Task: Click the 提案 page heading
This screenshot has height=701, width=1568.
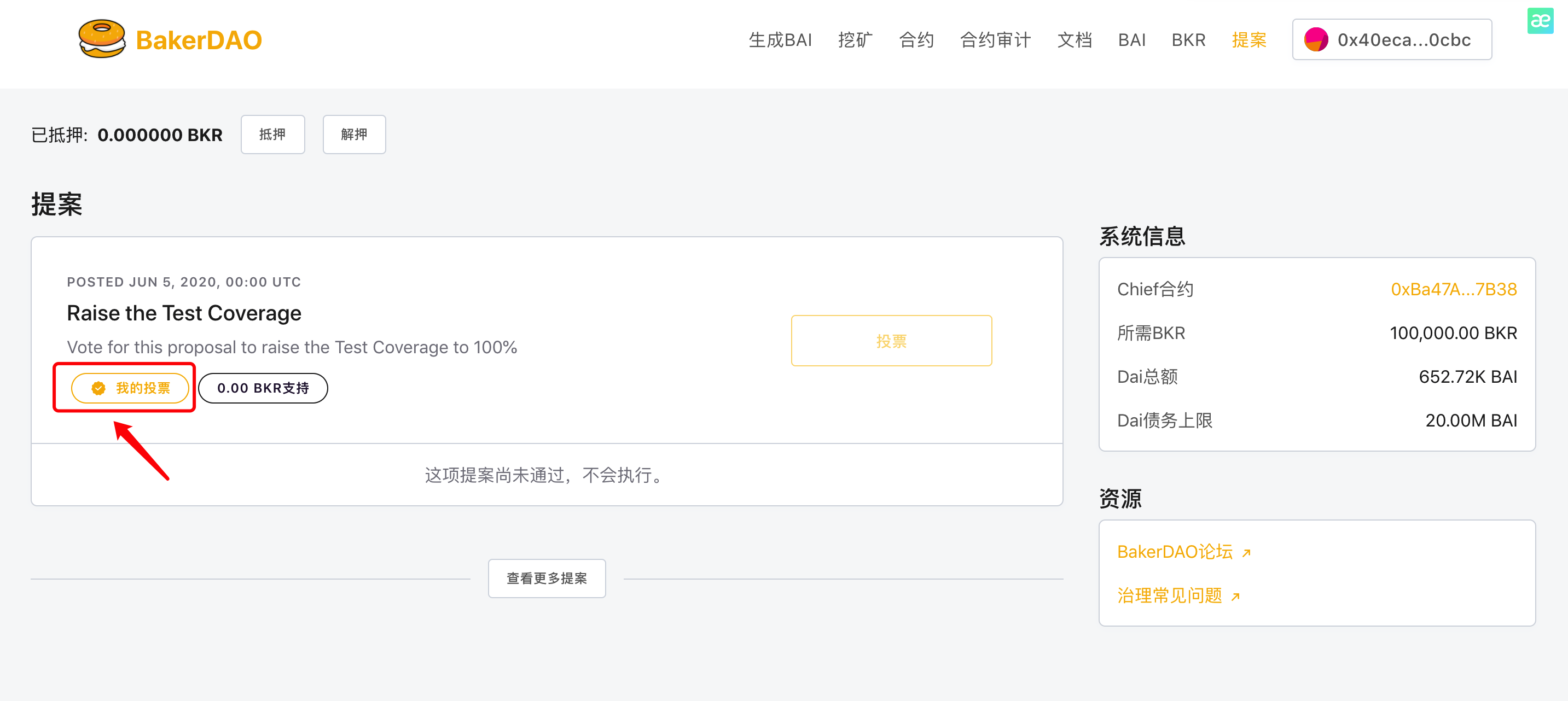Action: [56, 204]
